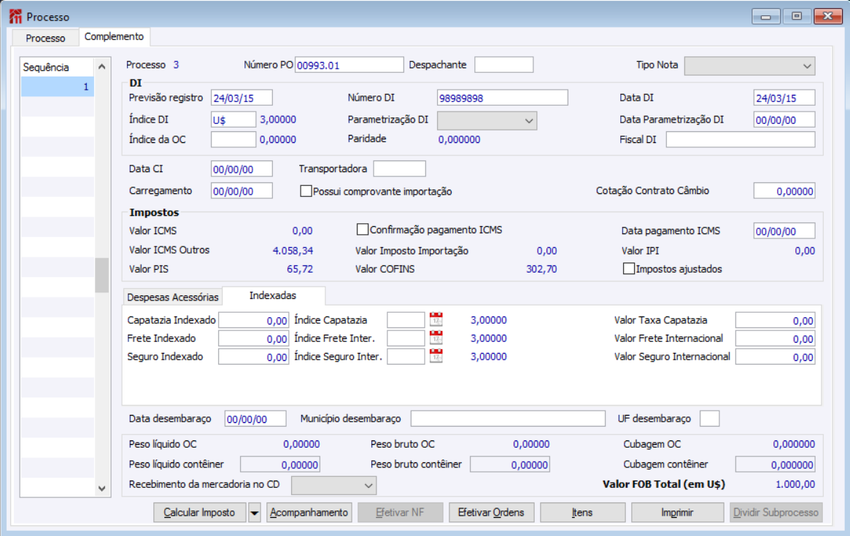Open calendar icon beside Índice Seguro Inter.

(x=436, y=356)
